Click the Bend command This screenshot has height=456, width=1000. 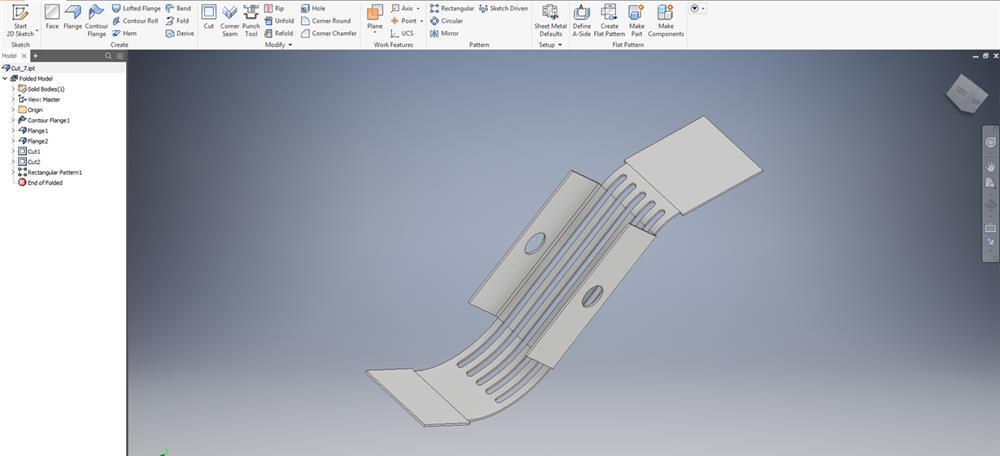178,8
